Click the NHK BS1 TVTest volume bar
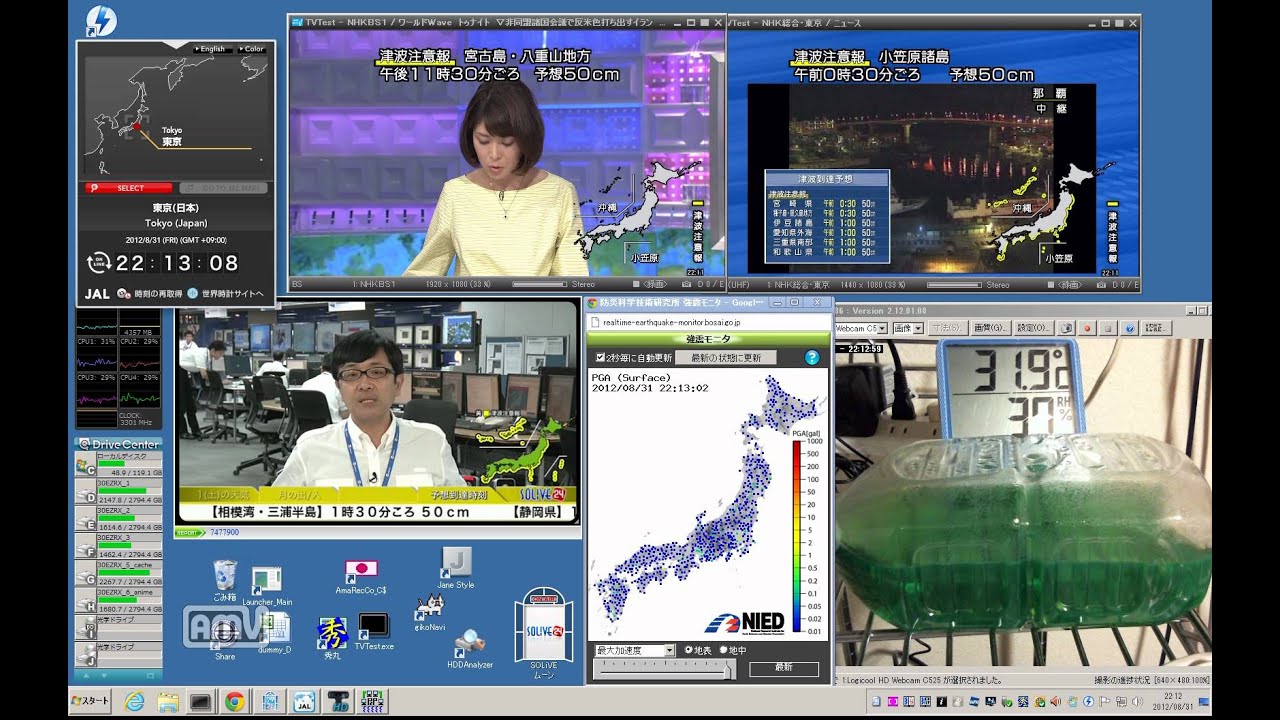The image size is (1280, 720). pos(540,285)
